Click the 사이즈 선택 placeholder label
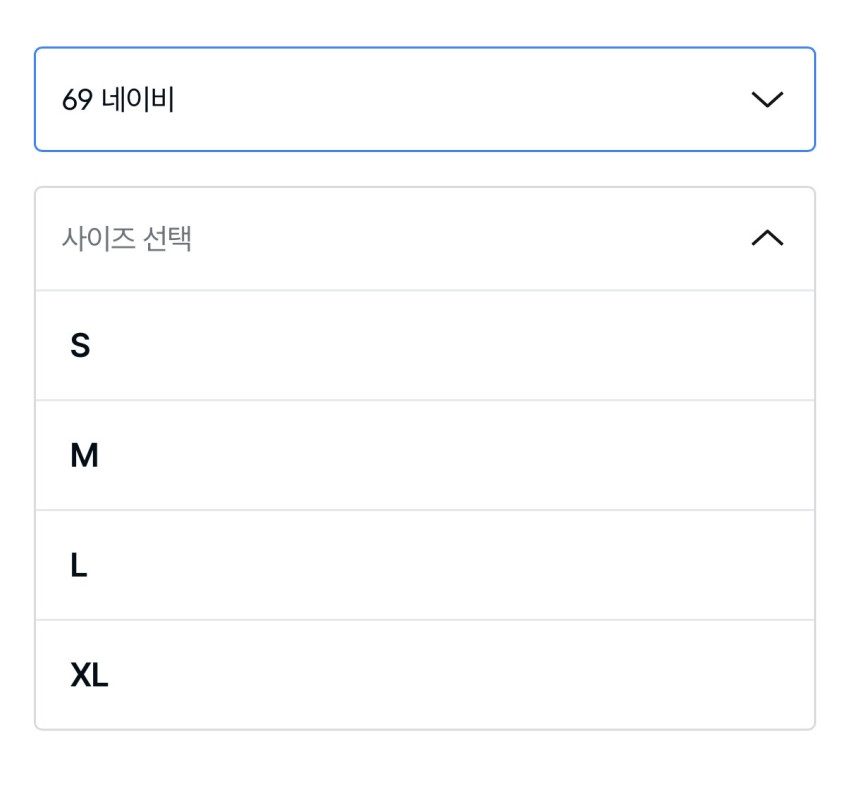The height and width of the screenshot is (811, 850). click(x=127, y=238)
